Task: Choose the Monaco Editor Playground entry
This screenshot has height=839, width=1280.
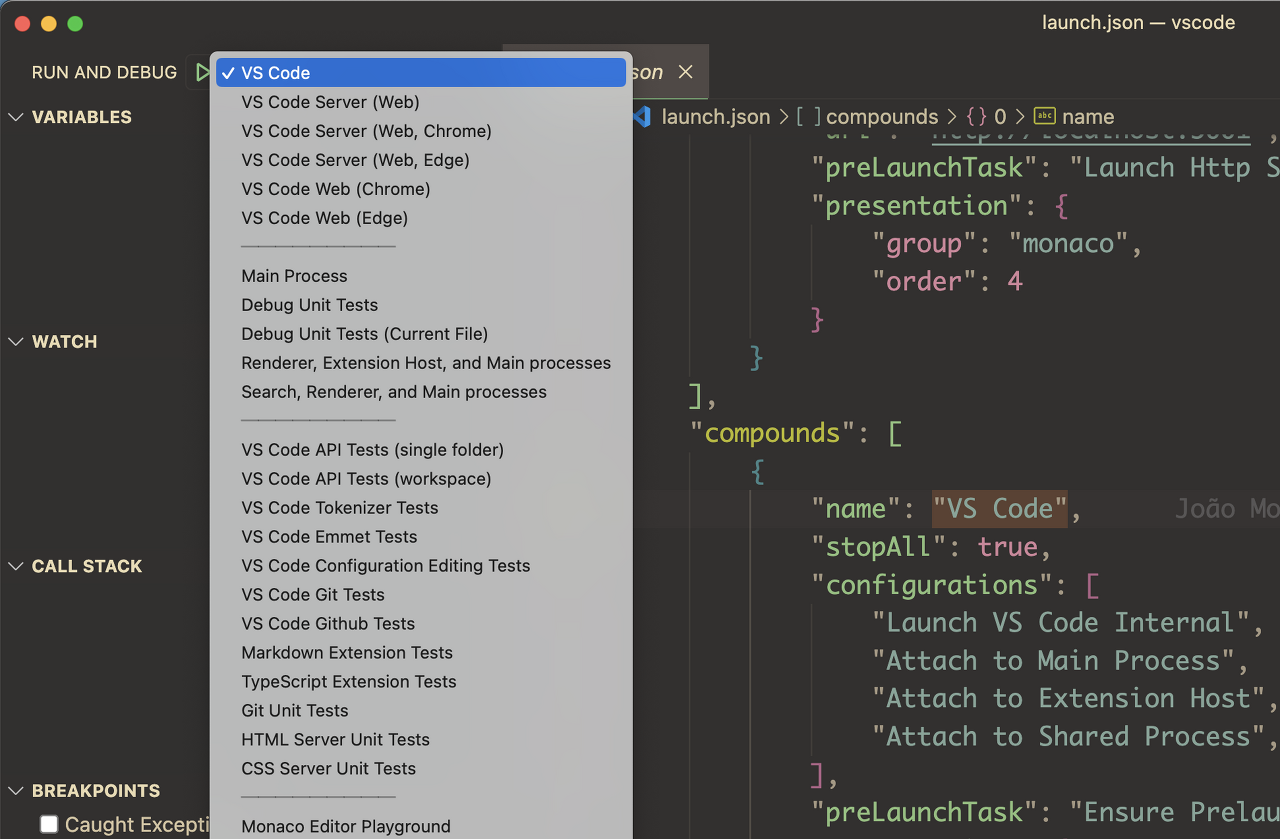Action: pos(345,826)
